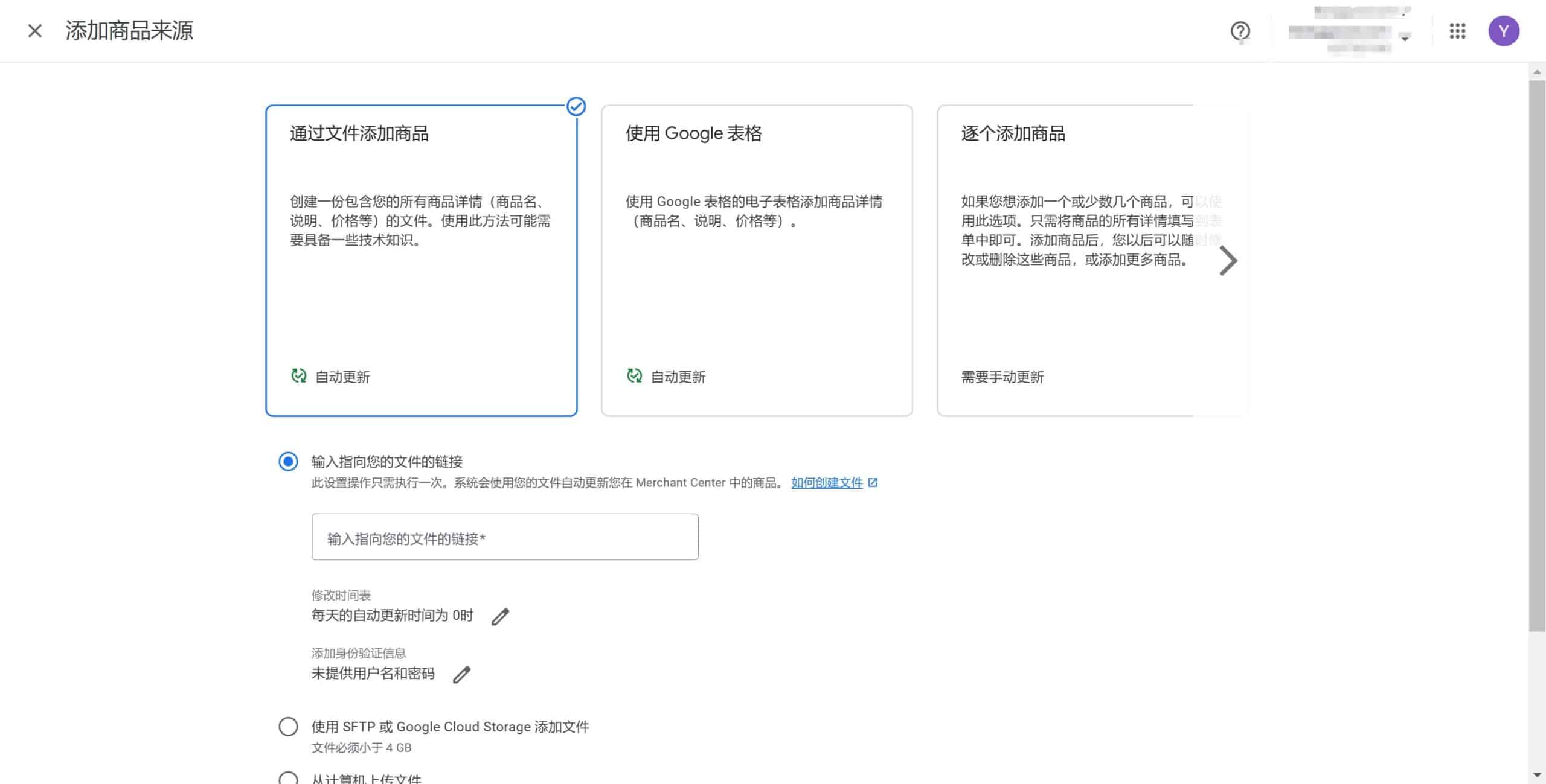
Task: Edit the daily update schedule pencil icon
Action: (x=500, y=617)
